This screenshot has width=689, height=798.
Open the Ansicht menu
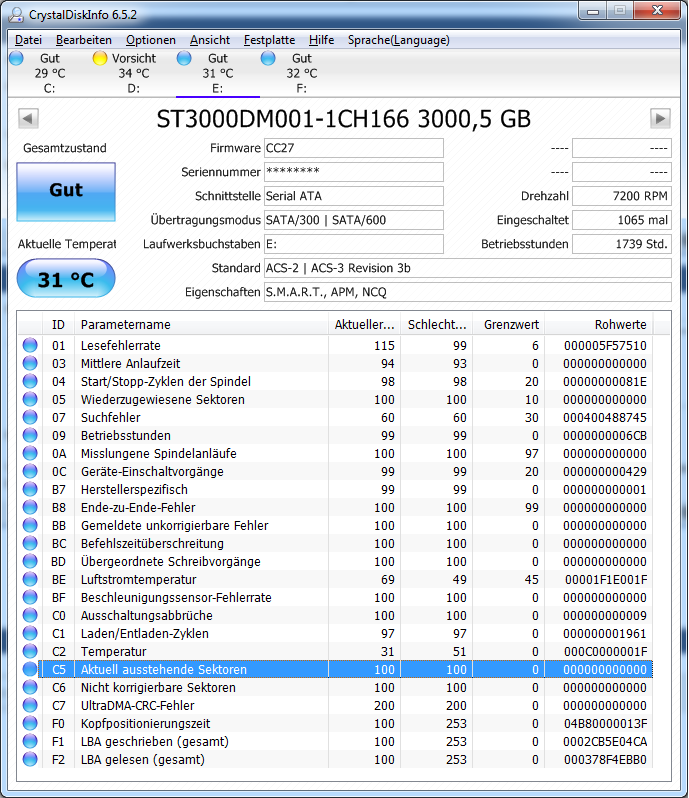point(210,40)
